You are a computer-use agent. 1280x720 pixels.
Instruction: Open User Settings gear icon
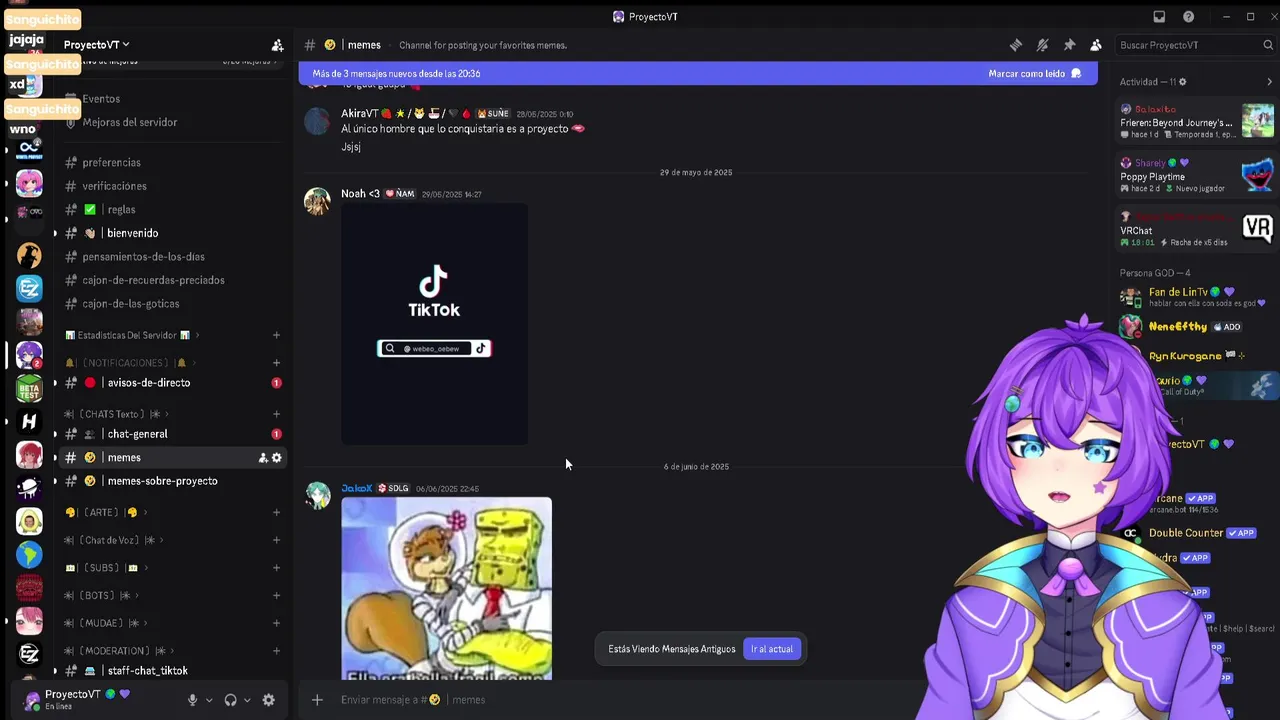[x=268, y=700]
